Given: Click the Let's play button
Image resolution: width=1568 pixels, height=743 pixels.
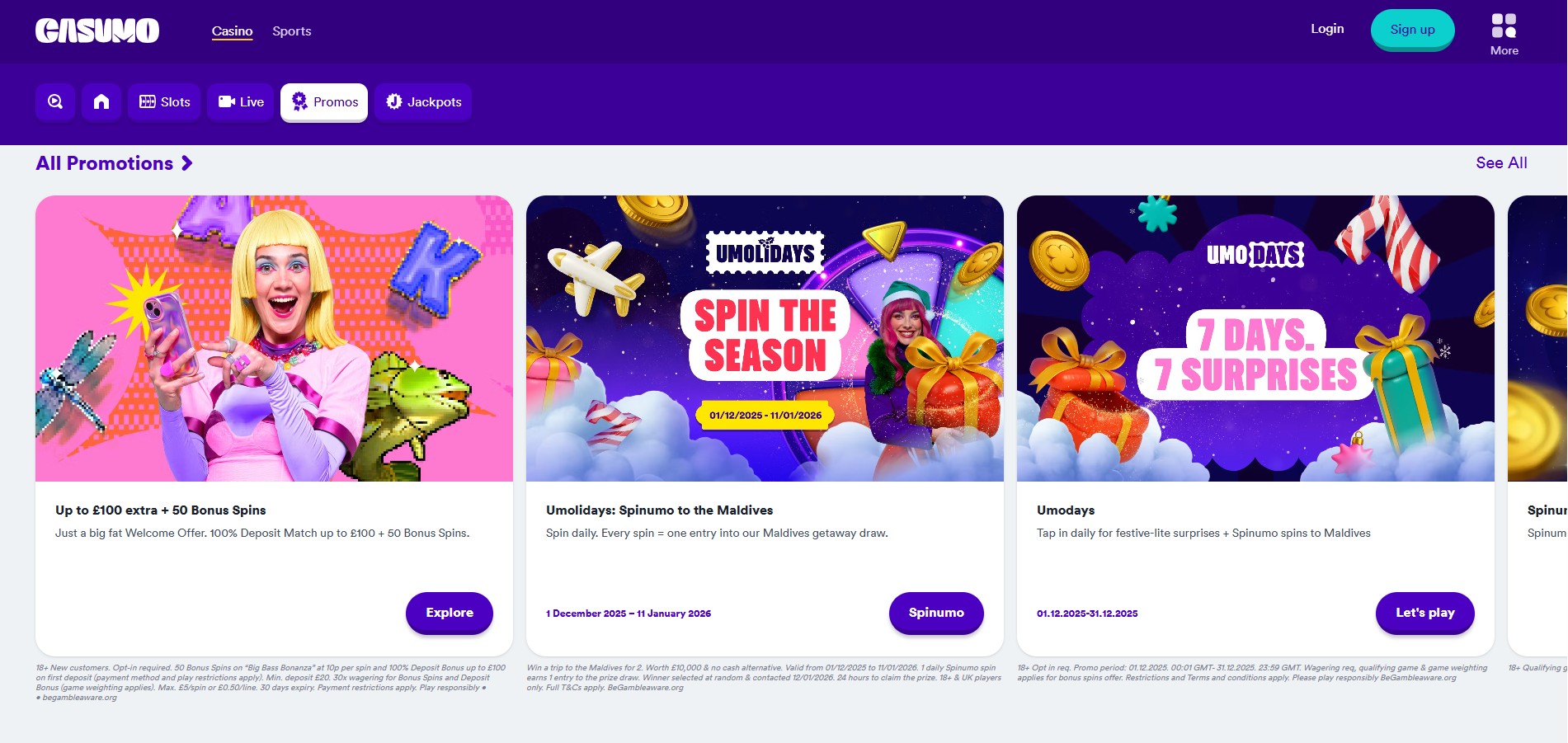Looking at the screenshot, I should click(1424, 613).
